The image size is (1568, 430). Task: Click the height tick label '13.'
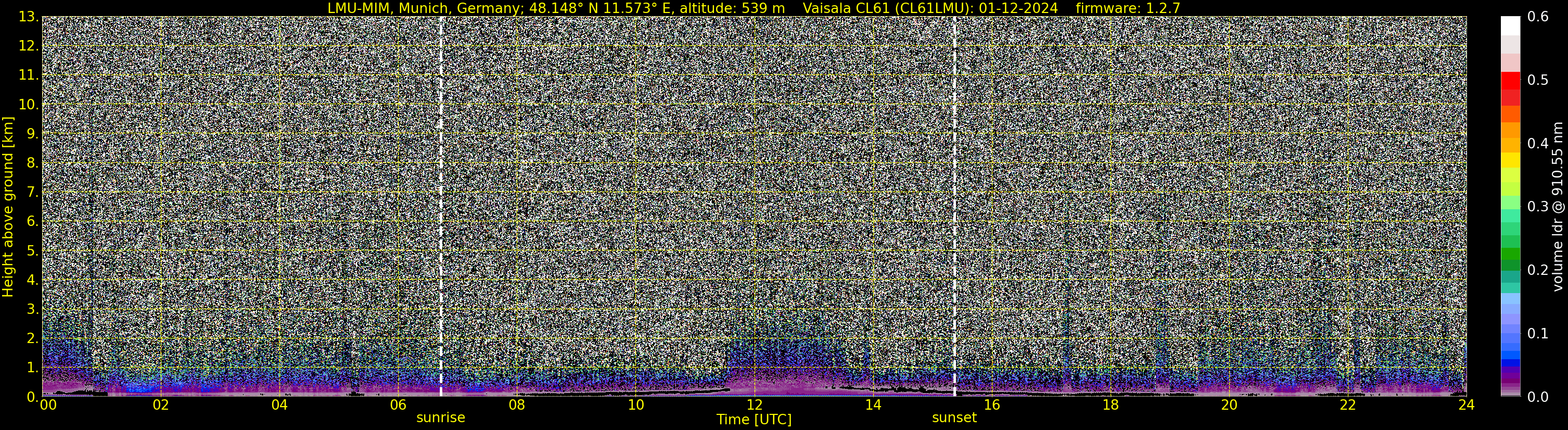[x=29, y=17]
